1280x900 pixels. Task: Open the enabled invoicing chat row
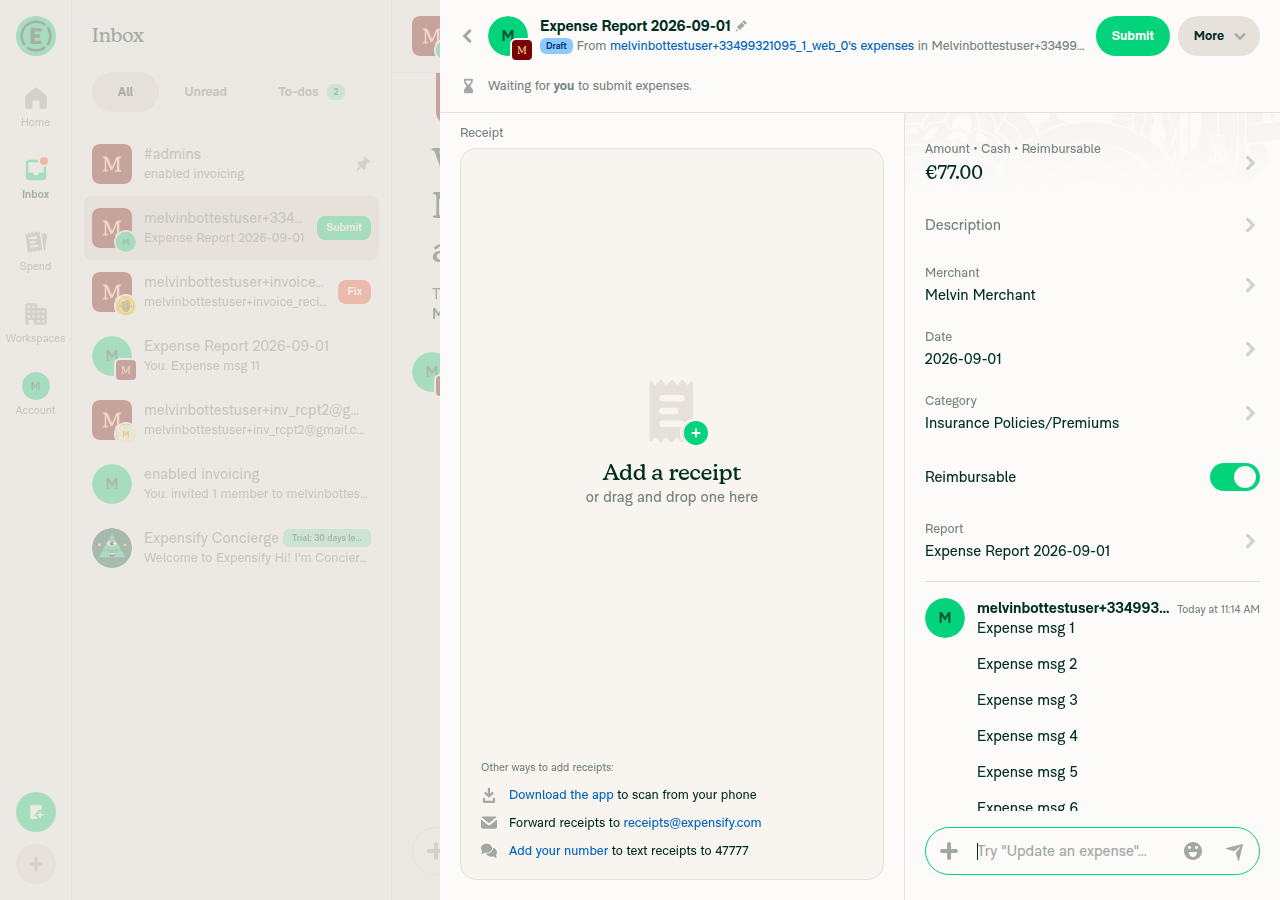tap(231, 484)
